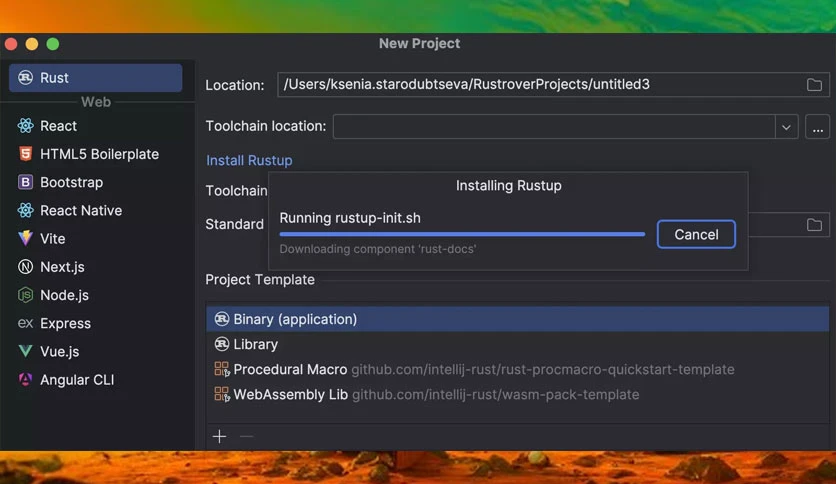Click the React Native atom icon

(x=25, y=211)
